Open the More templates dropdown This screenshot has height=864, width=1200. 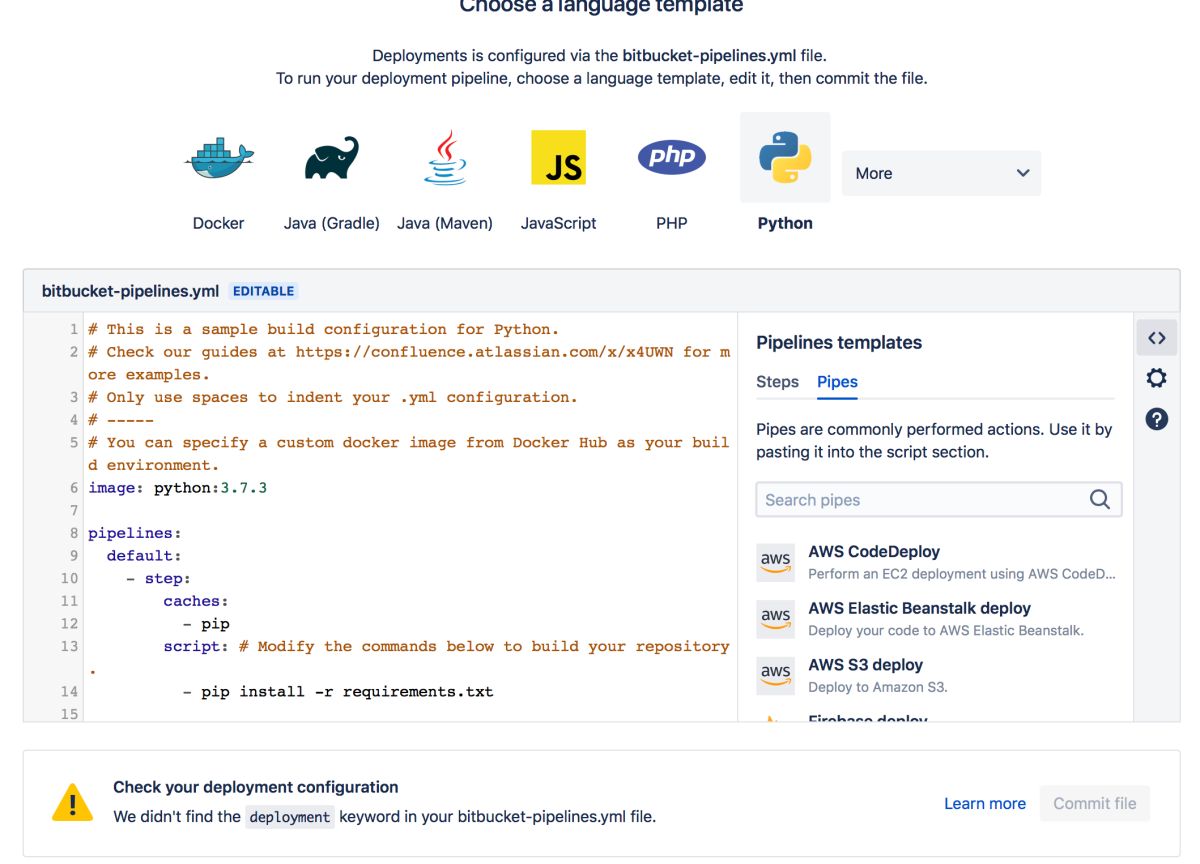click(941, 173)
